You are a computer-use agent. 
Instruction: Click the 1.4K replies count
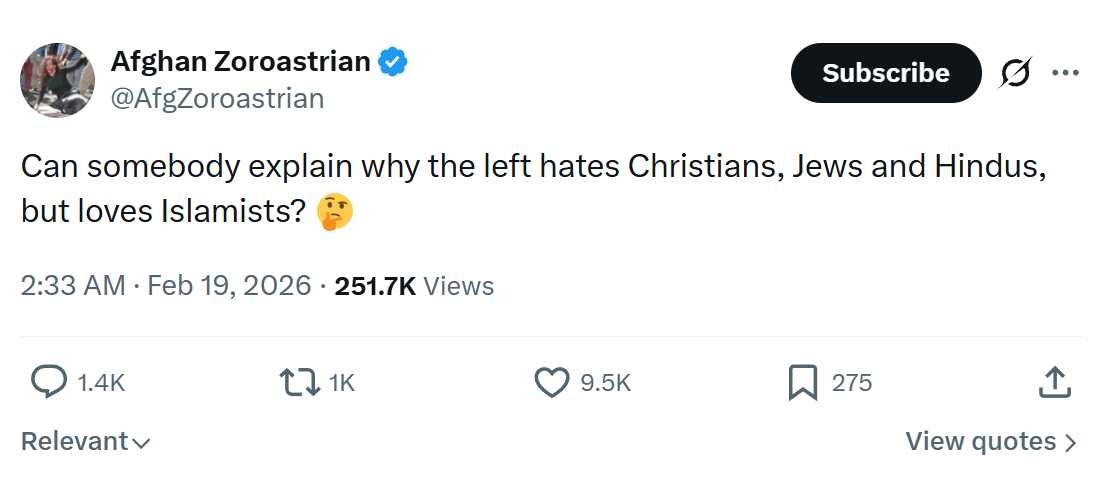pyautogui.click(x=101, y=382)
